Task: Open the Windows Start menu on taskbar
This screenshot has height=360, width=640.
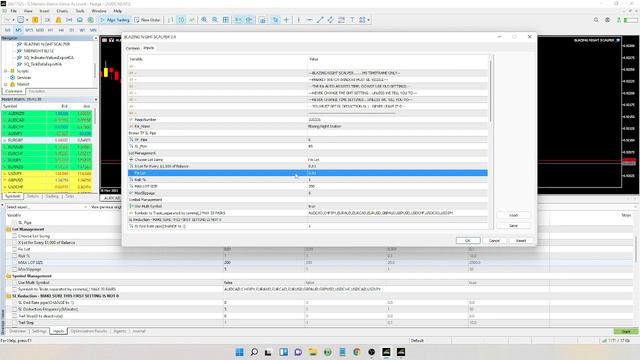Action: [x=240, y=352]
